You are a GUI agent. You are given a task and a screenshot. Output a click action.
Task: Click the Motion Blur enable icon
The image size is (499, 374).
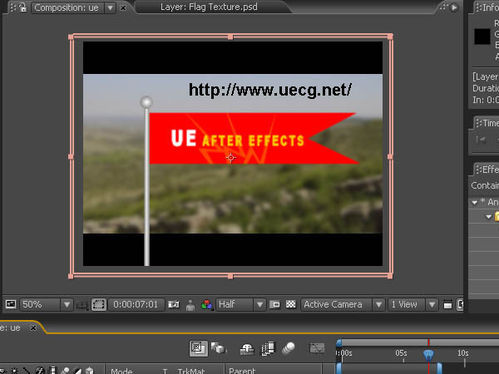[x=288, y=348]
